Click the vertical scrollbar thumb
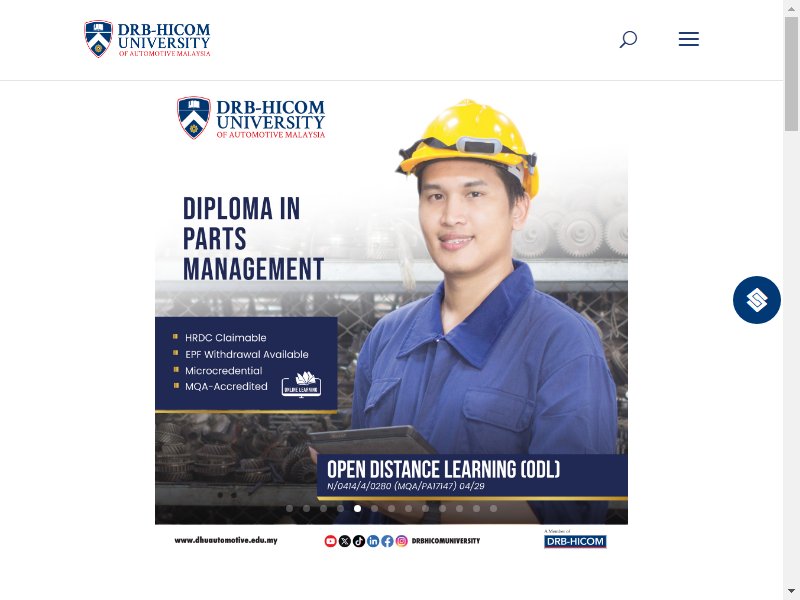The image size is (800, 600). [x=791, y=74]
